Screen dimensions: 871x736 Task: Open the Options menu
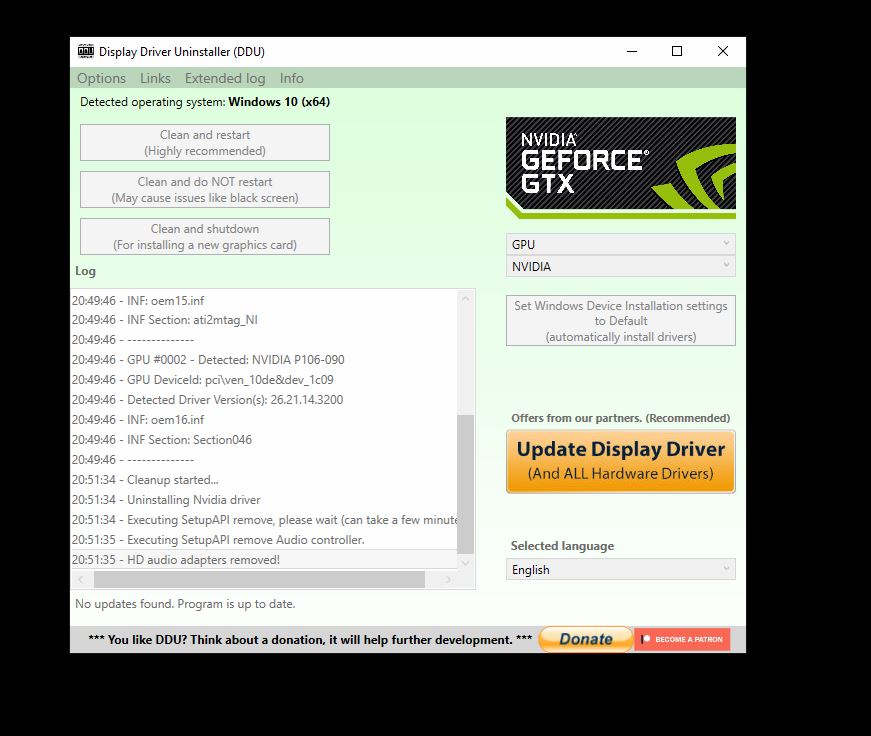pos(101,78)
